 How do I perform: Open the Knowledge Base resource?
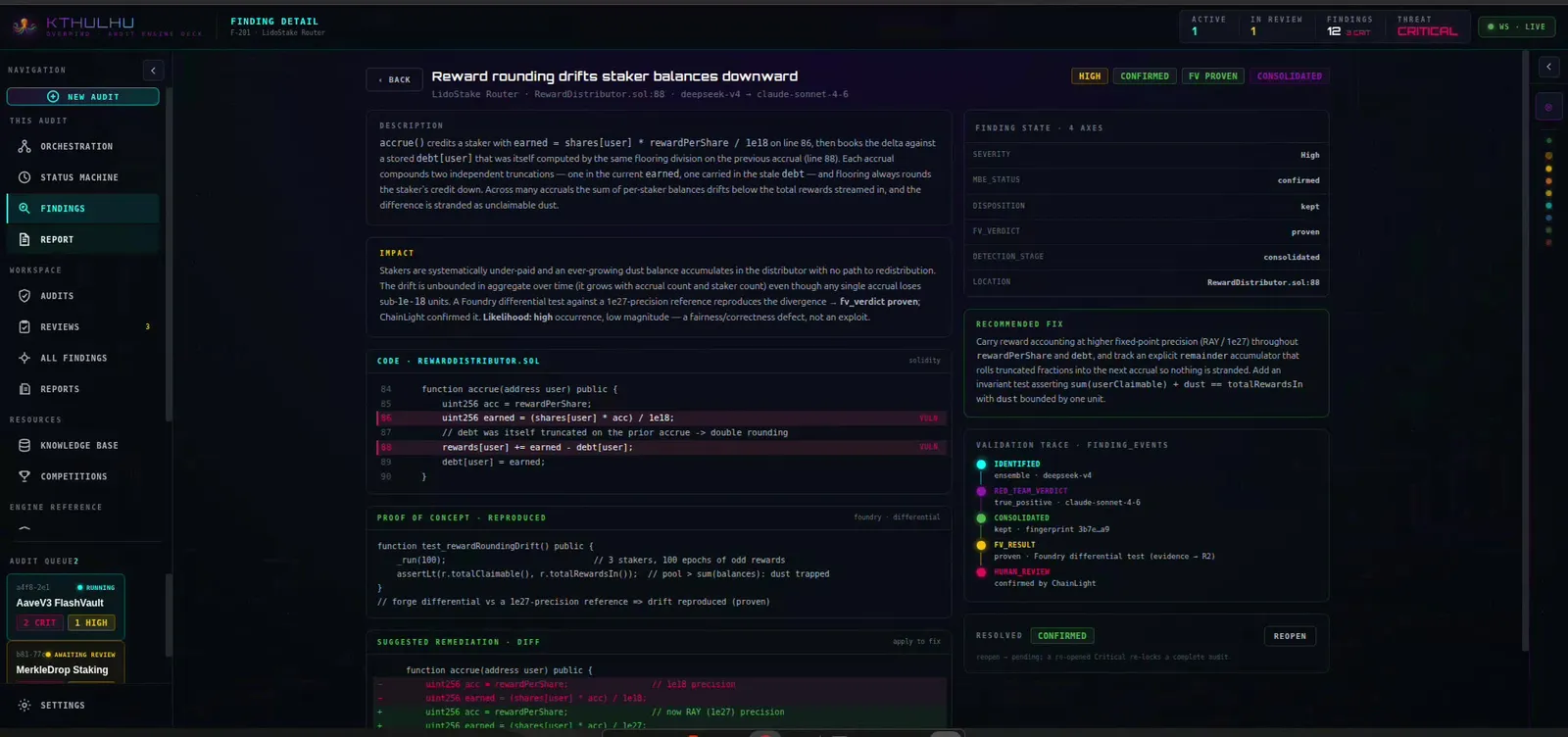[83, 446]
